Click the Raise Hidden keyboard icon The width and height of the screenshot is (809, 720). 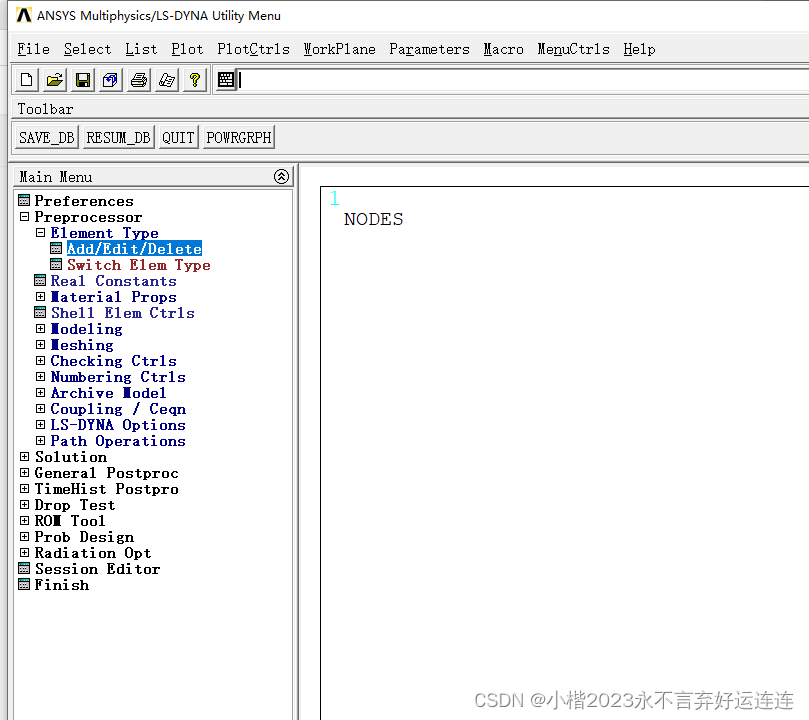[x=226, y=80]
